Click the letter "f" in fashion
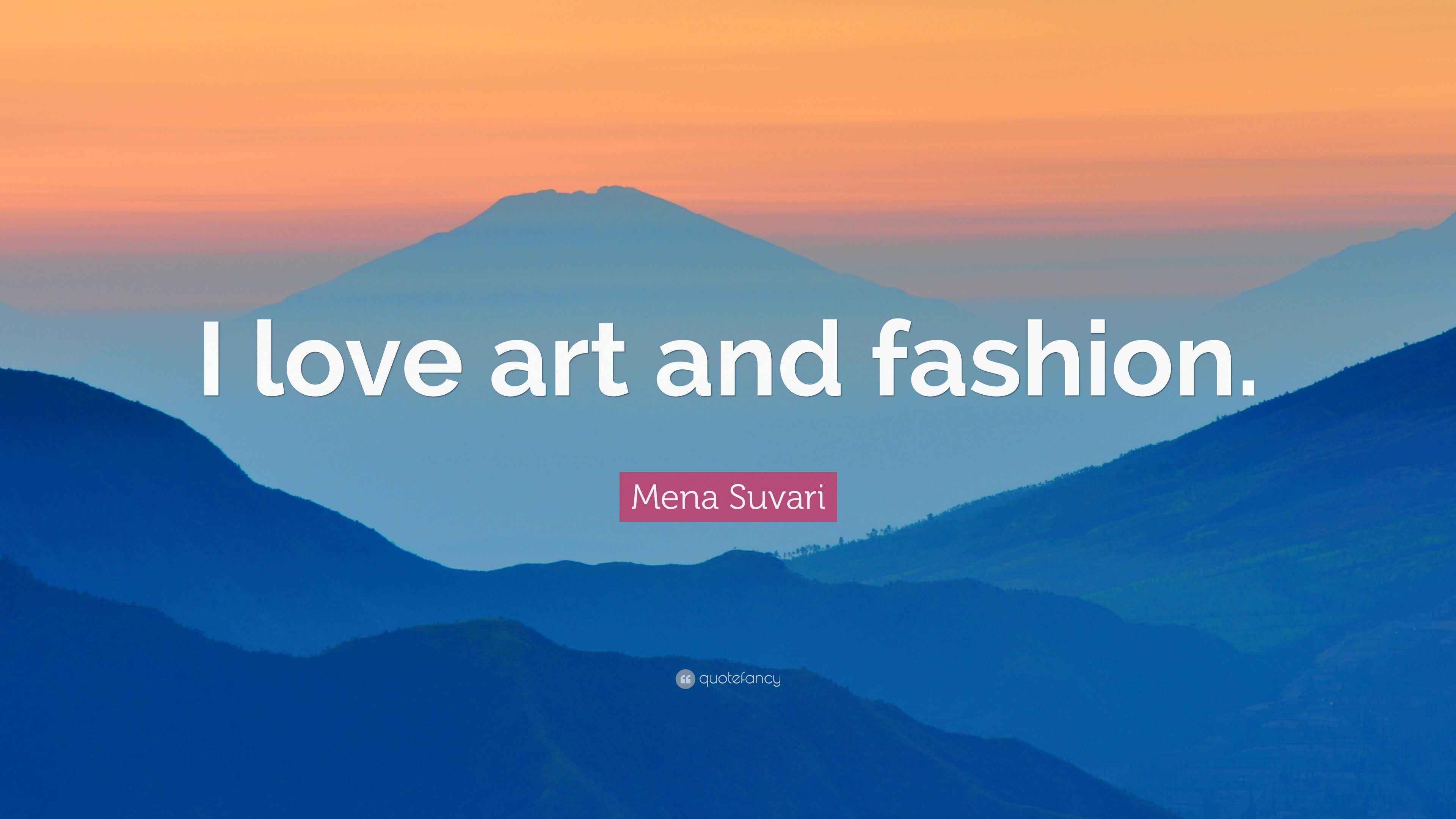 pyautogui.click(x=894, y=357)
